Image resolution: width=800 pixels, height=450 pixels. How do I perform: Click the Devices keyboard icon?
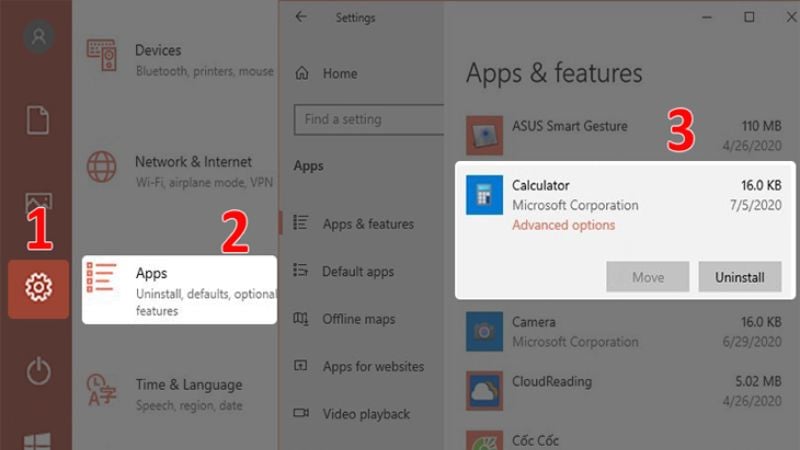point(102,55)
